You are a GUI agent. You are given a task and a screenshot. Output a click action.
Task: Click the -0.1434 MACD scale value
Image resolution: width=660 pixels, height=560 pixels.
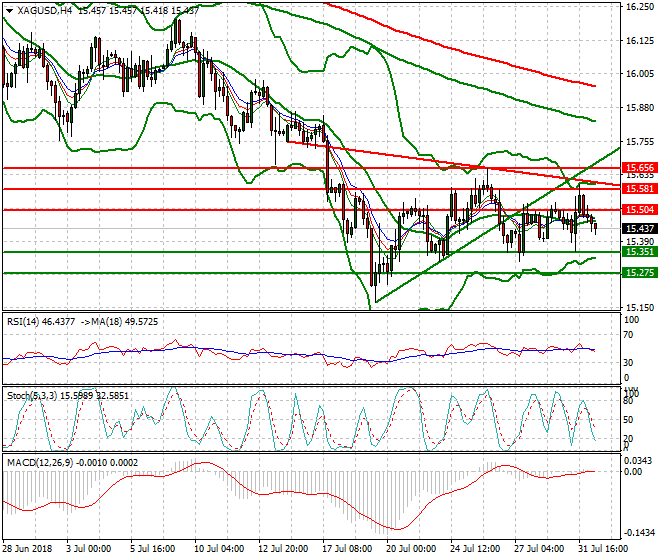click(x=639, y=533)
